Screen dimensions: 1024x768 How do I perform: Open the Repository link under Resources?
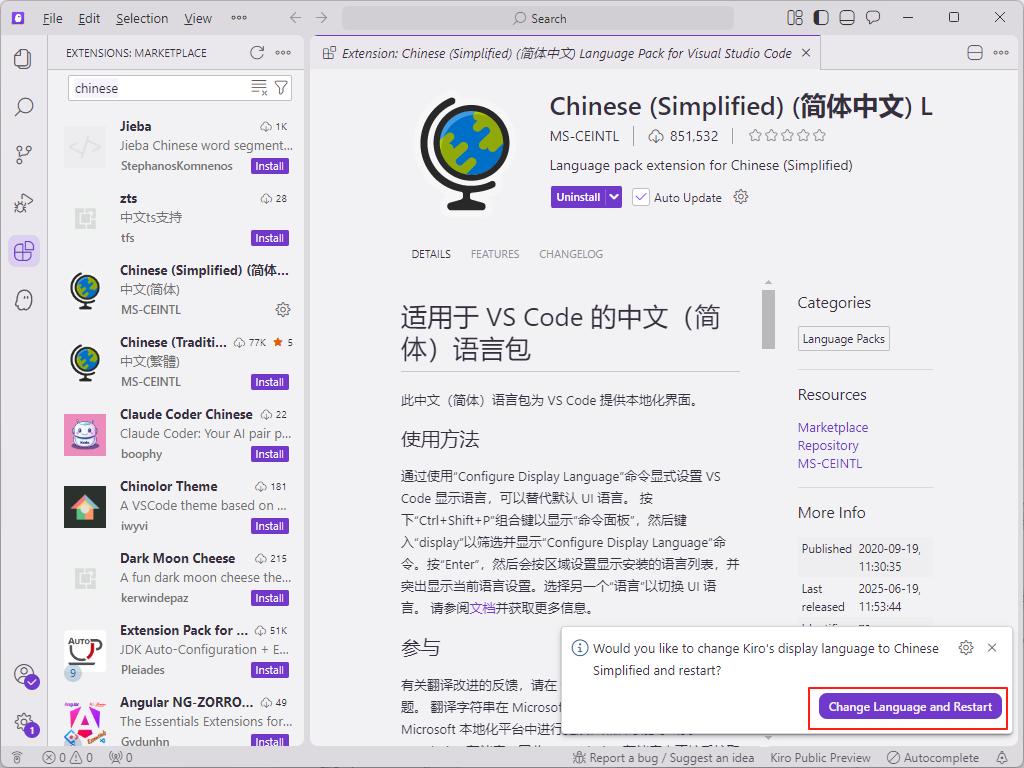(x=830, y=445)
